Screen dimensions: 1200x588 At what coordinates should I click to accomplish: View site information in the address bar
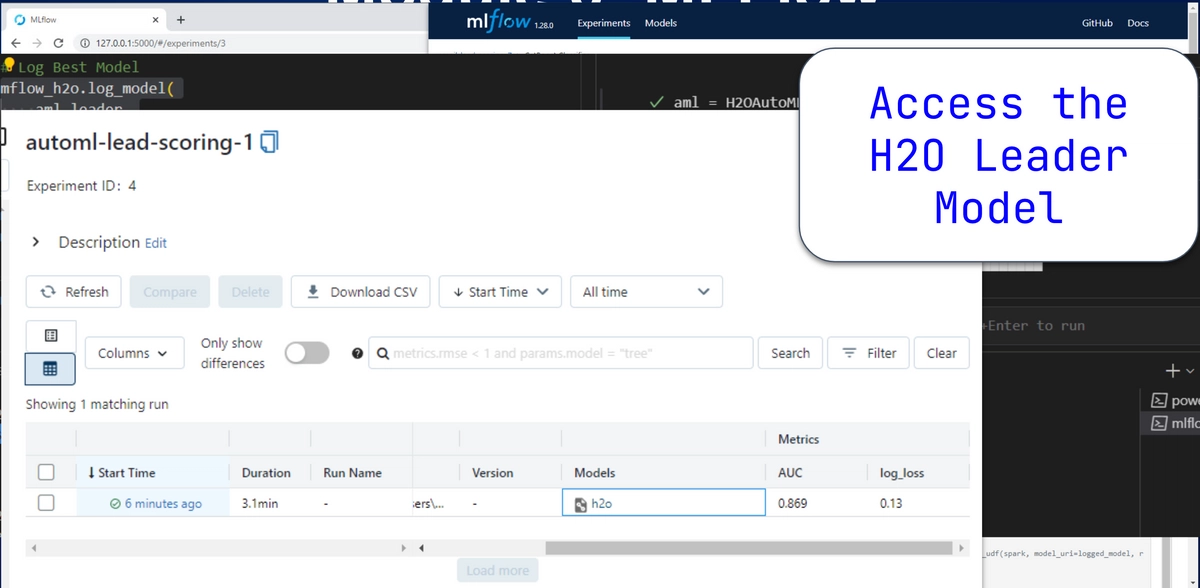84,43
